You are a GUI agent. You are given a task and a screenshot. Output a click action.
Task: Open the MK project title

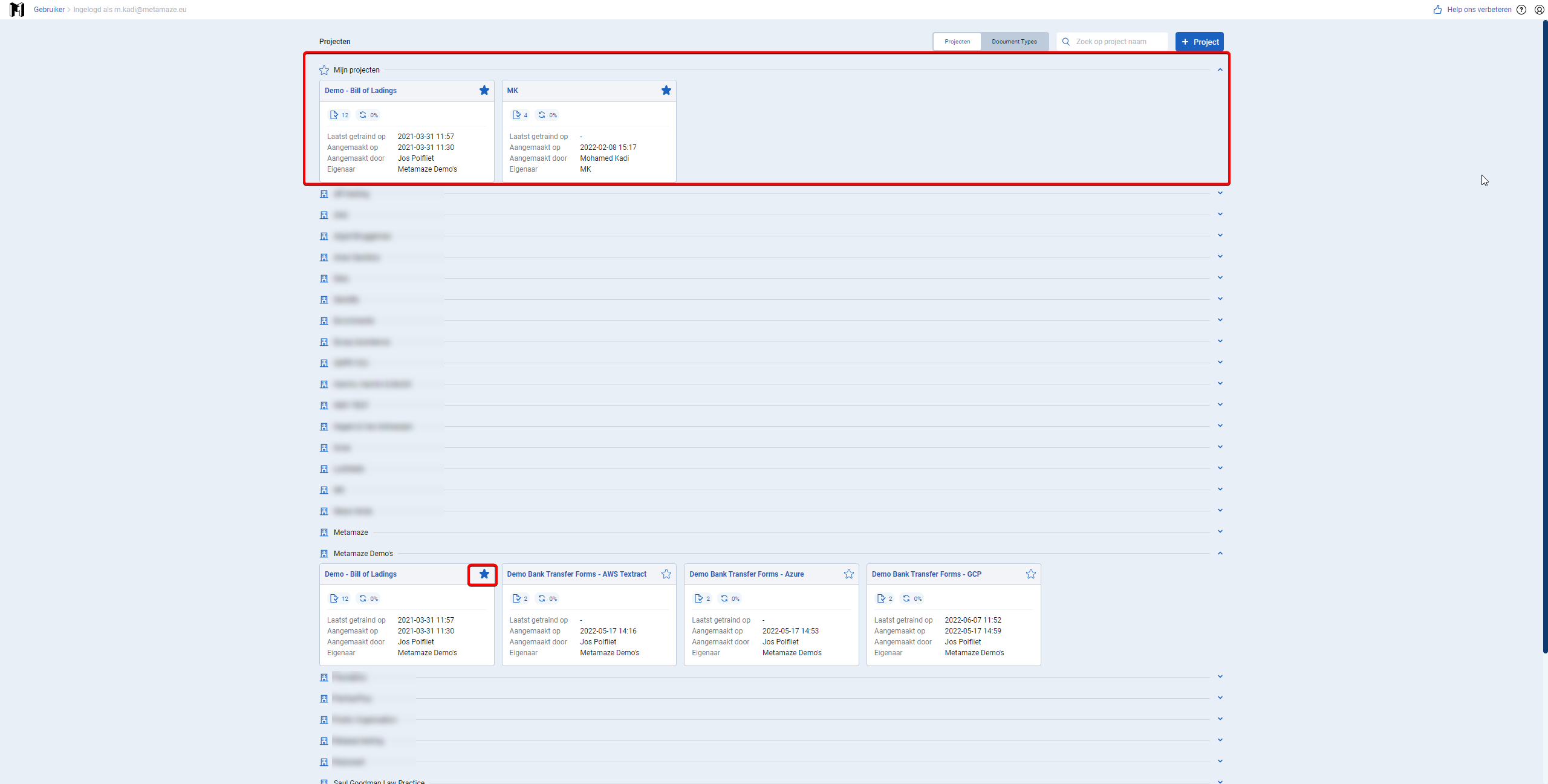pyautogui.click(x=512, y=91)
